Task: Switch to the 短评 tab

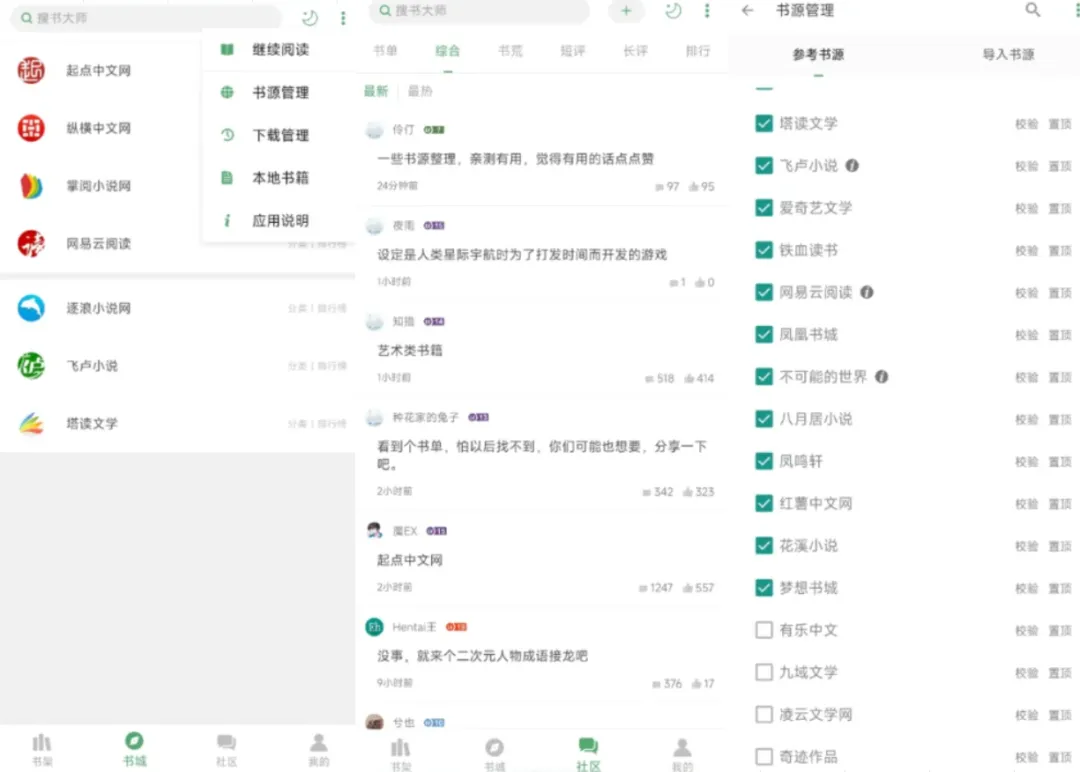Action: [572, 50]
